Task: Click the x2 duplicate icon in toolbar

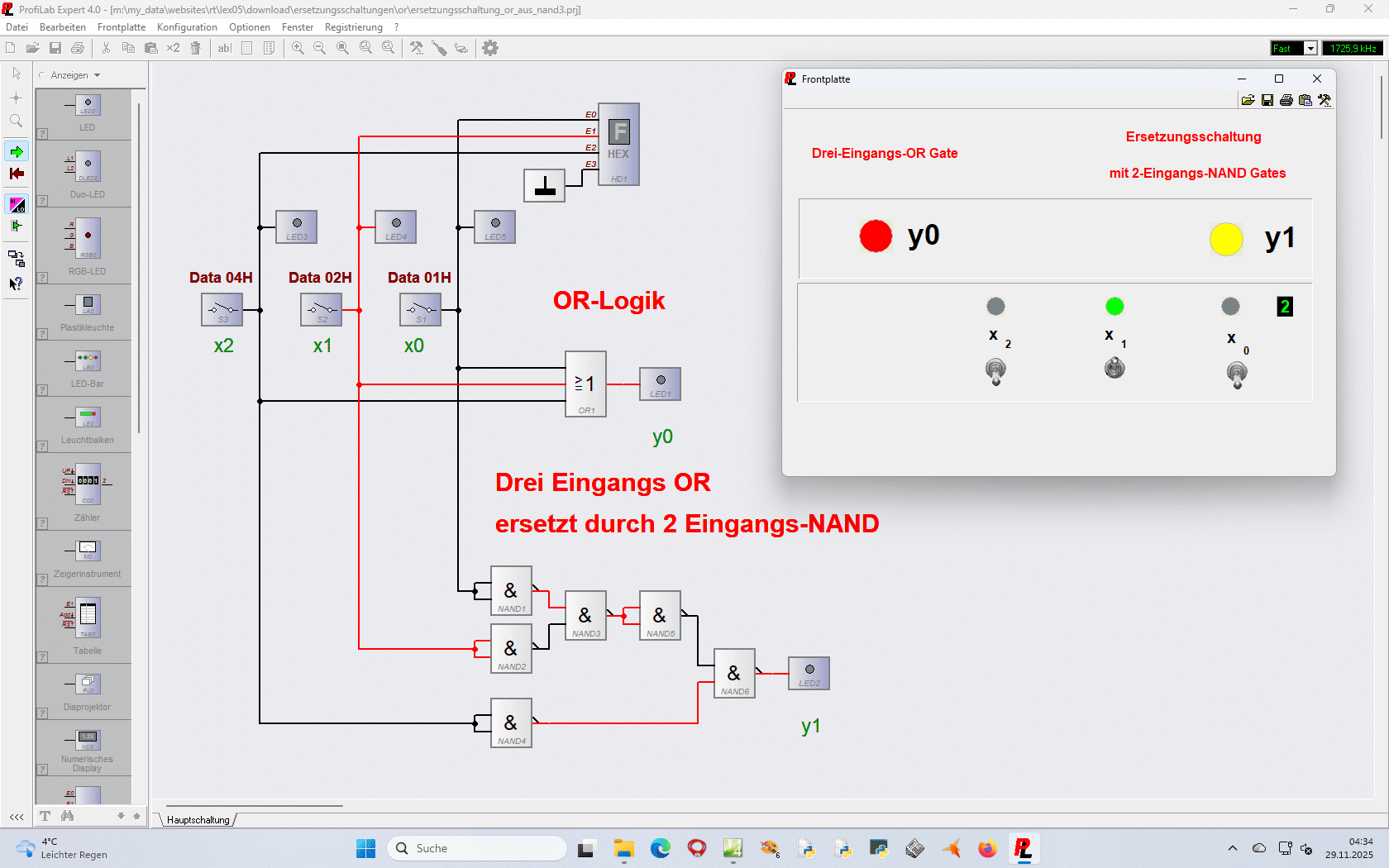Action: 173,48
